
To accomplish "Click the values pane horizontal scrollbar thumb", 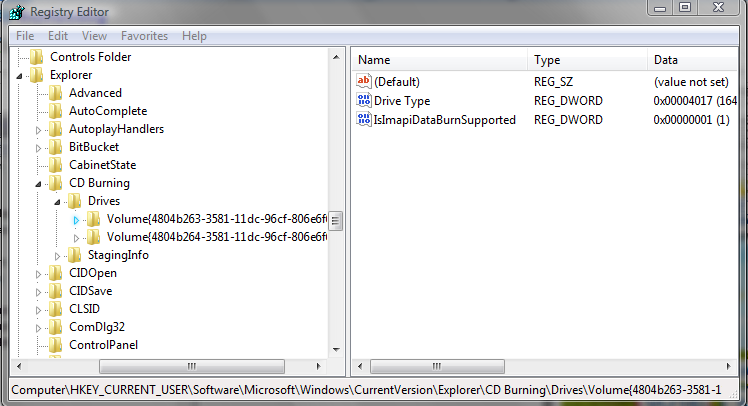I will click(437, 366).
